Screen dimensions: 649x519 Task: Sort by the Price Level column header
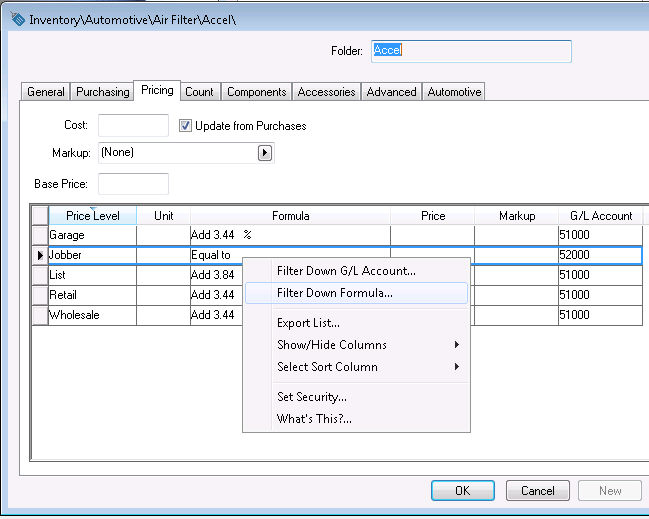click(x=92, y=216)
